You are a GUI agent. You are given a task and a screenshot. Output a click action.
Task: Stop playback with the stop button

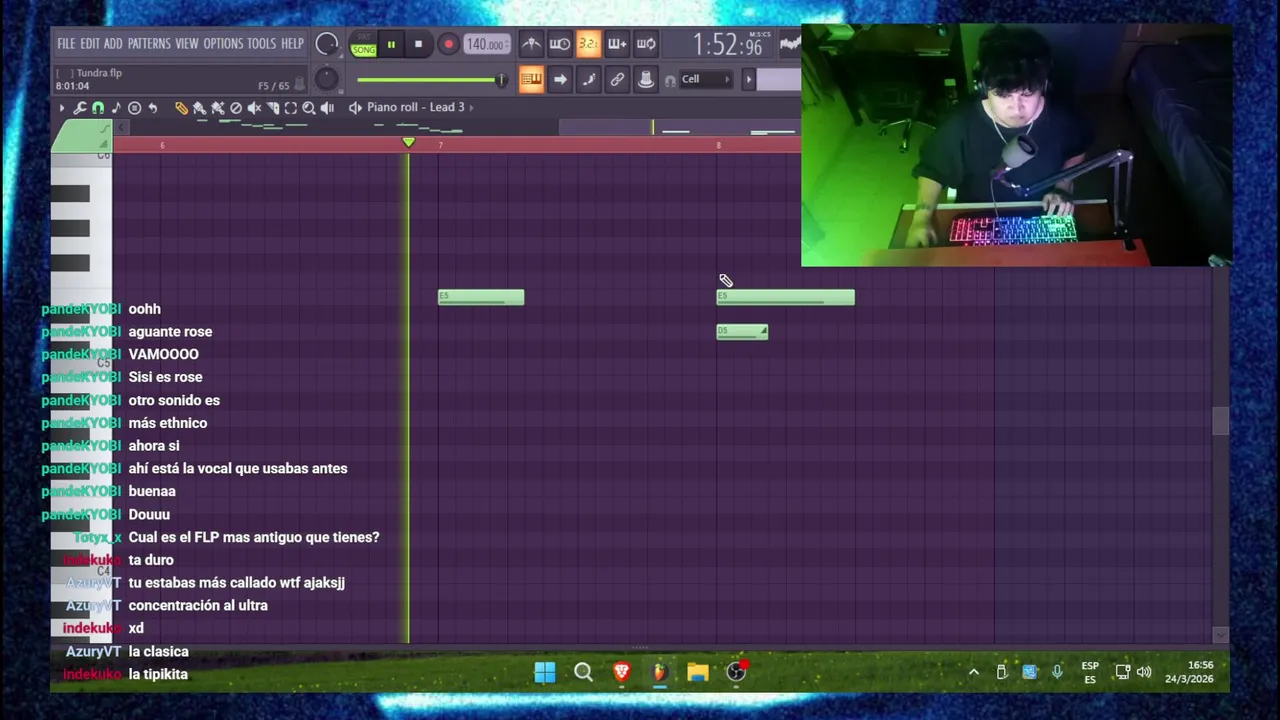(419, 44)
